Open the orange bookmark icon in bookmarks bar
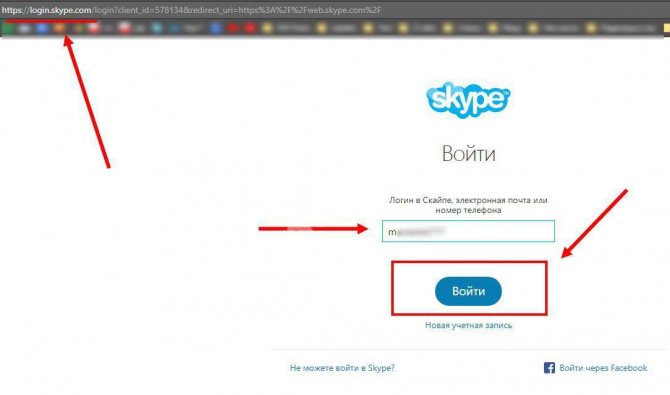This screenshot has height=395, width=670. click(x=59, y=28)
